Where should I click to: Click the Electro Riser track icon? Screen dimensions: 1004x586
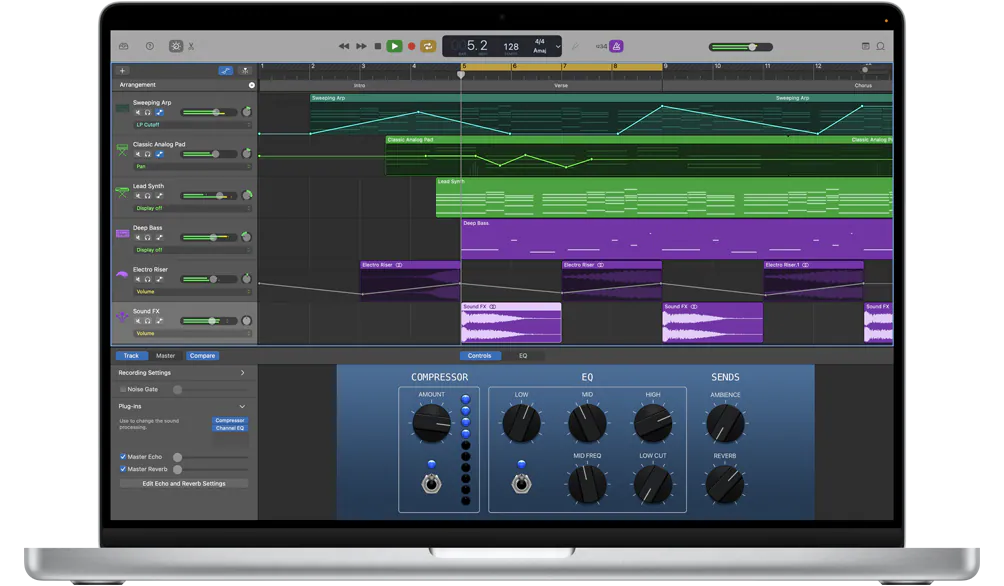point(122,275)
